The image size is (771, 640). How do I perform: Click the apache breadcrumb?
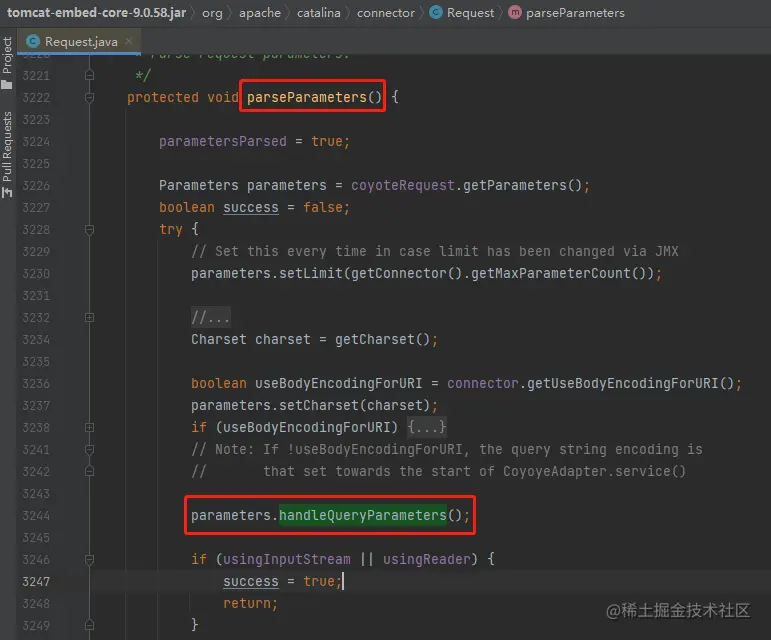[x=260, y=13]
